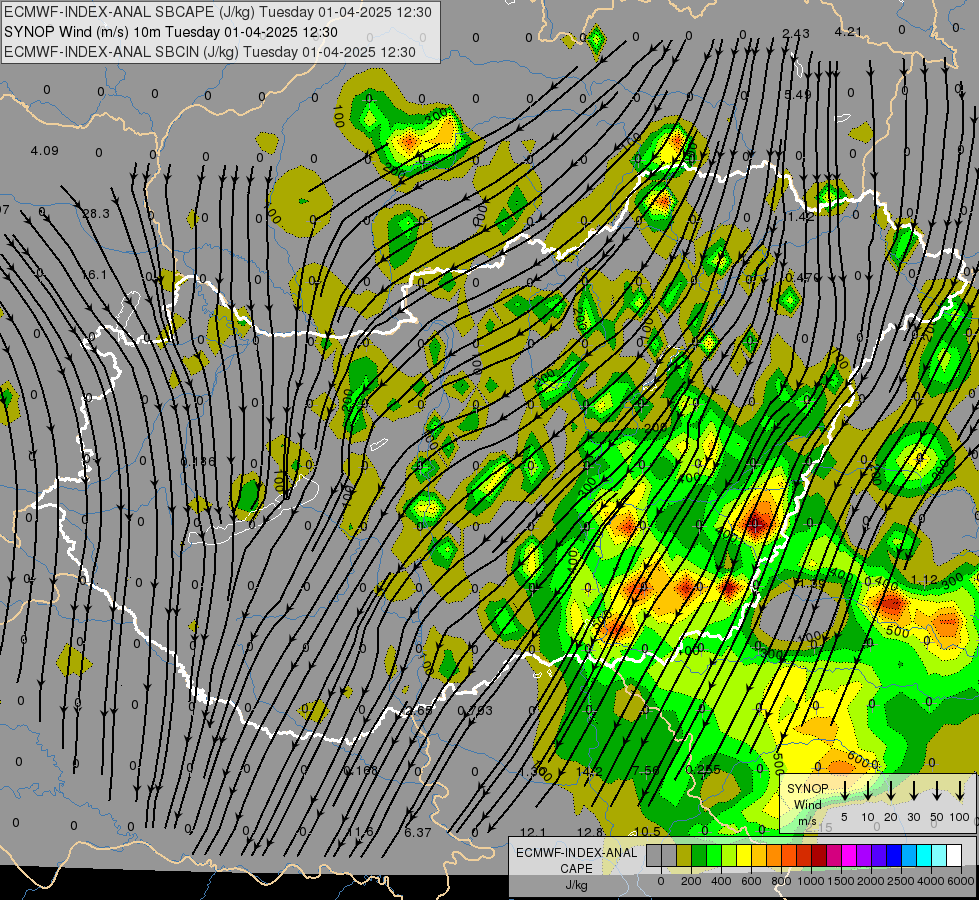Click the '6.37' value near the bottom
The height and width of the screenshot is (900, 979).
point(418,833)
